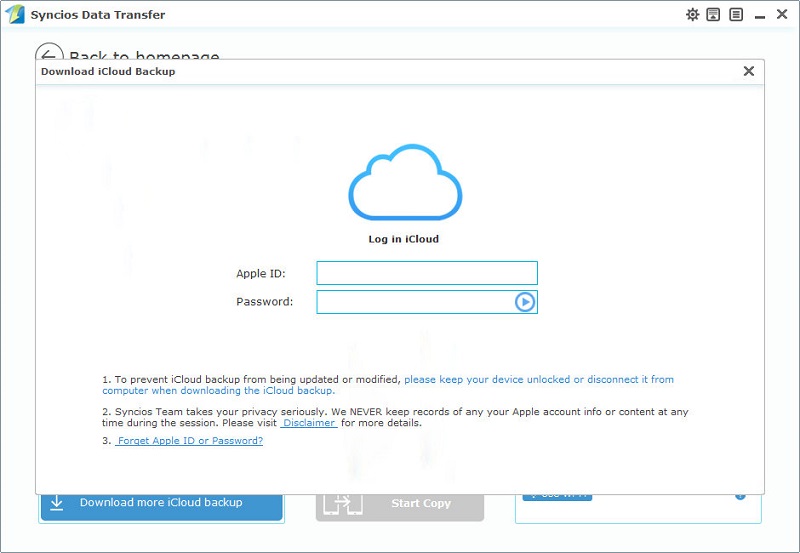Click the Syncios app logo
This screenshot has height=553, width=800.
pyautogui.click(x=15, y=14)
